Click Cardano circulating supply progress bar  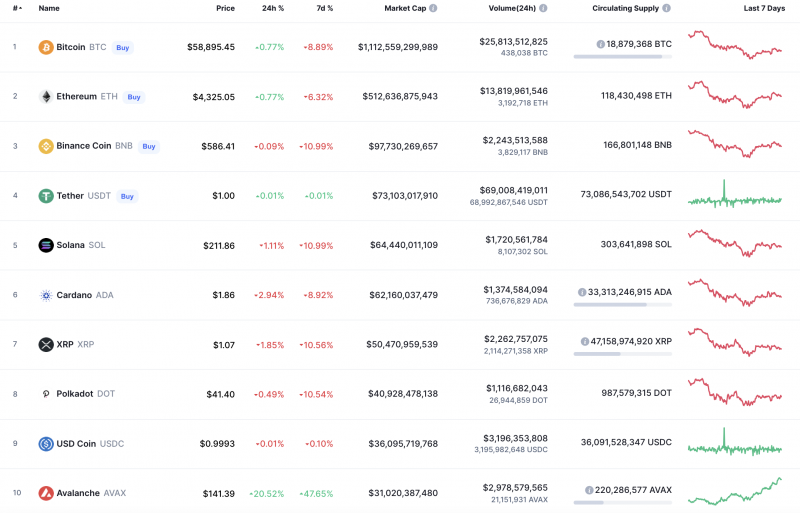click(622, 305)
